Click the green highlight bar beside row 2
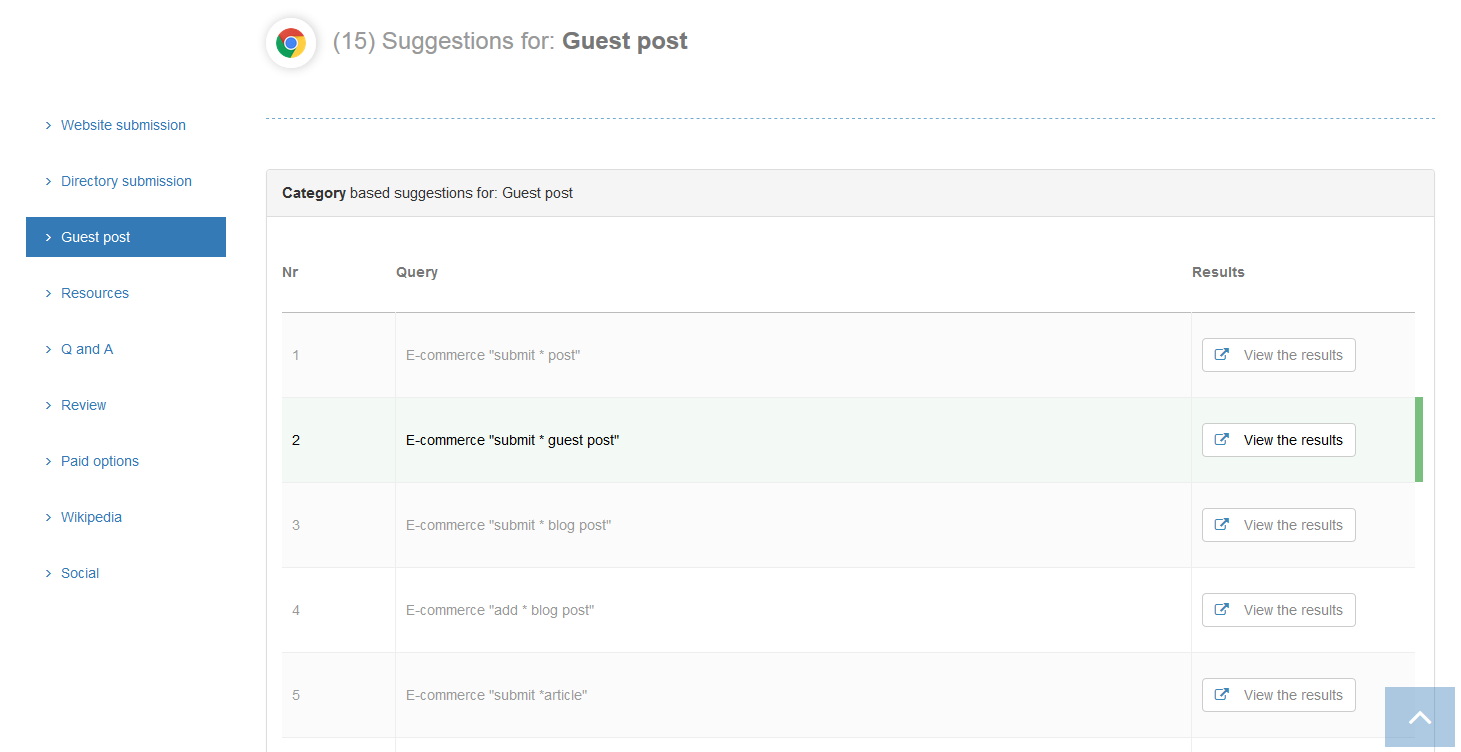Screen dimensions: 1461x752 pyautogui.click(x=1419, y=440)
